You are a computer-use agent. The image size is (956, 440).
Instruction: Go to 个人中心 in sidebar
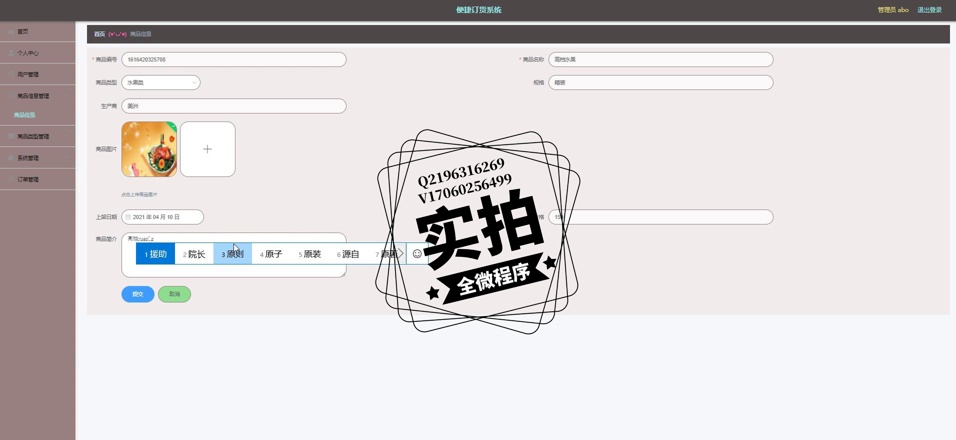click(28, 53)
